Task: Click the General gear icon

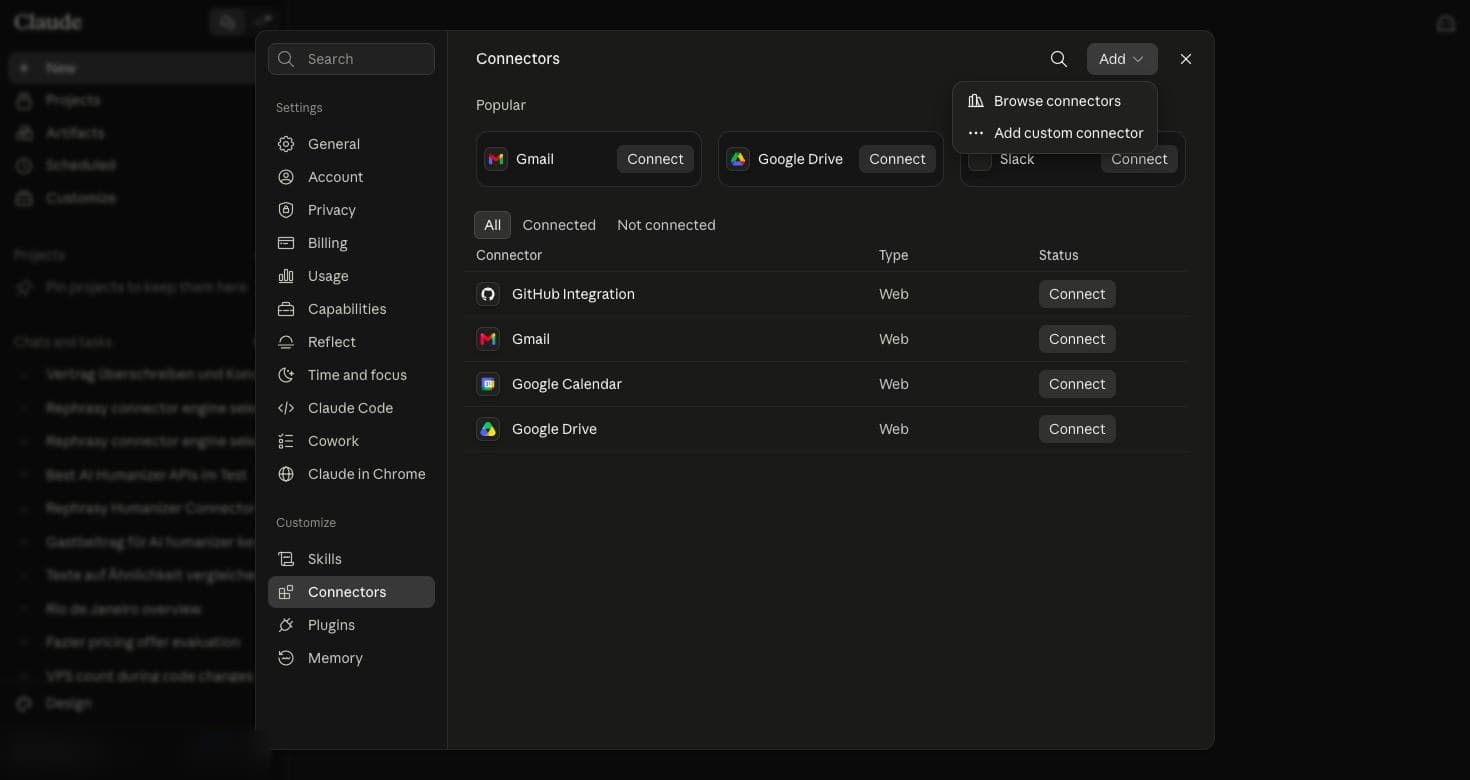Action: [x=286, y=144]
